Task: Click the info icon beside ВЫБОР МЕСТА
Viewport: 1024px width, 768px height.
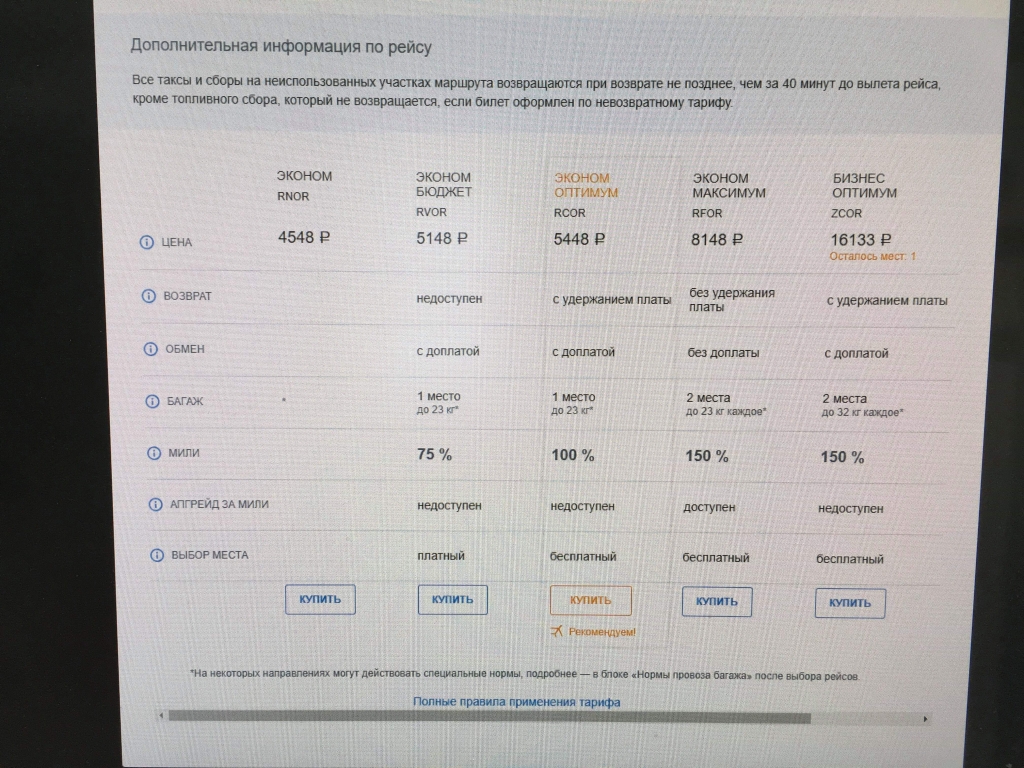Action: 157,555
